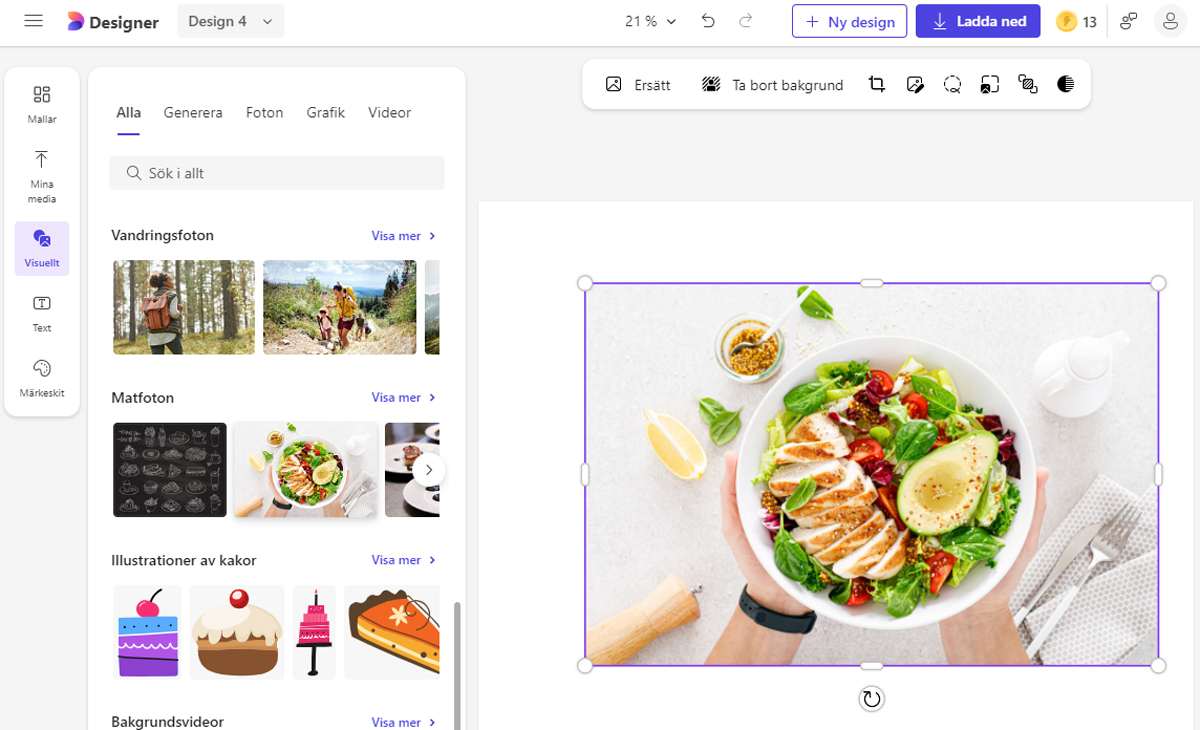Open Mallar templates in the sidebar
Image resolution: width=1200 pixels, height=730 pixels.
[42, 104]
